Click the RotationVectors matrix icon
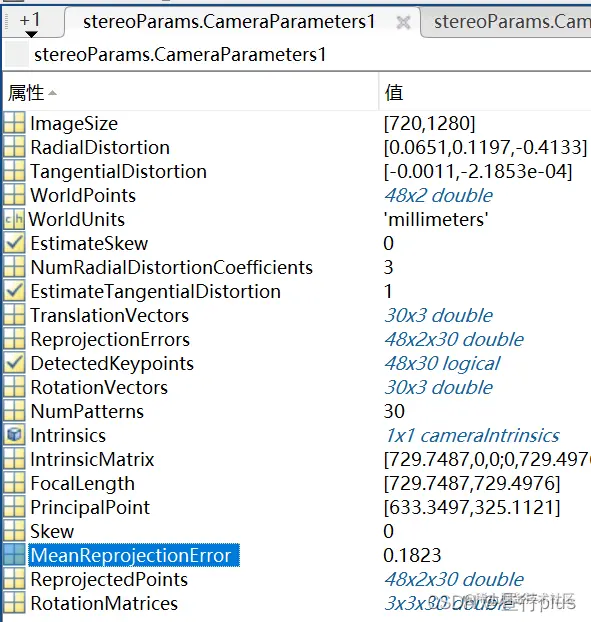This screenshot has width=591, height=622. (x=14, y=387)
